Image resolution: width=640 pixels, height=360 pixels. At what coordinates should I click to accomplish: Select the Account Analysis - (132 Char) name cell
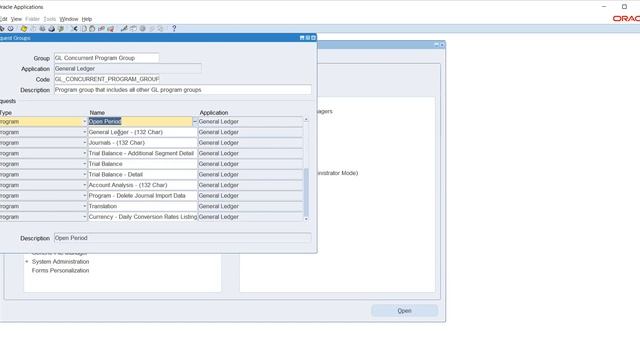[x=142, y=185]
